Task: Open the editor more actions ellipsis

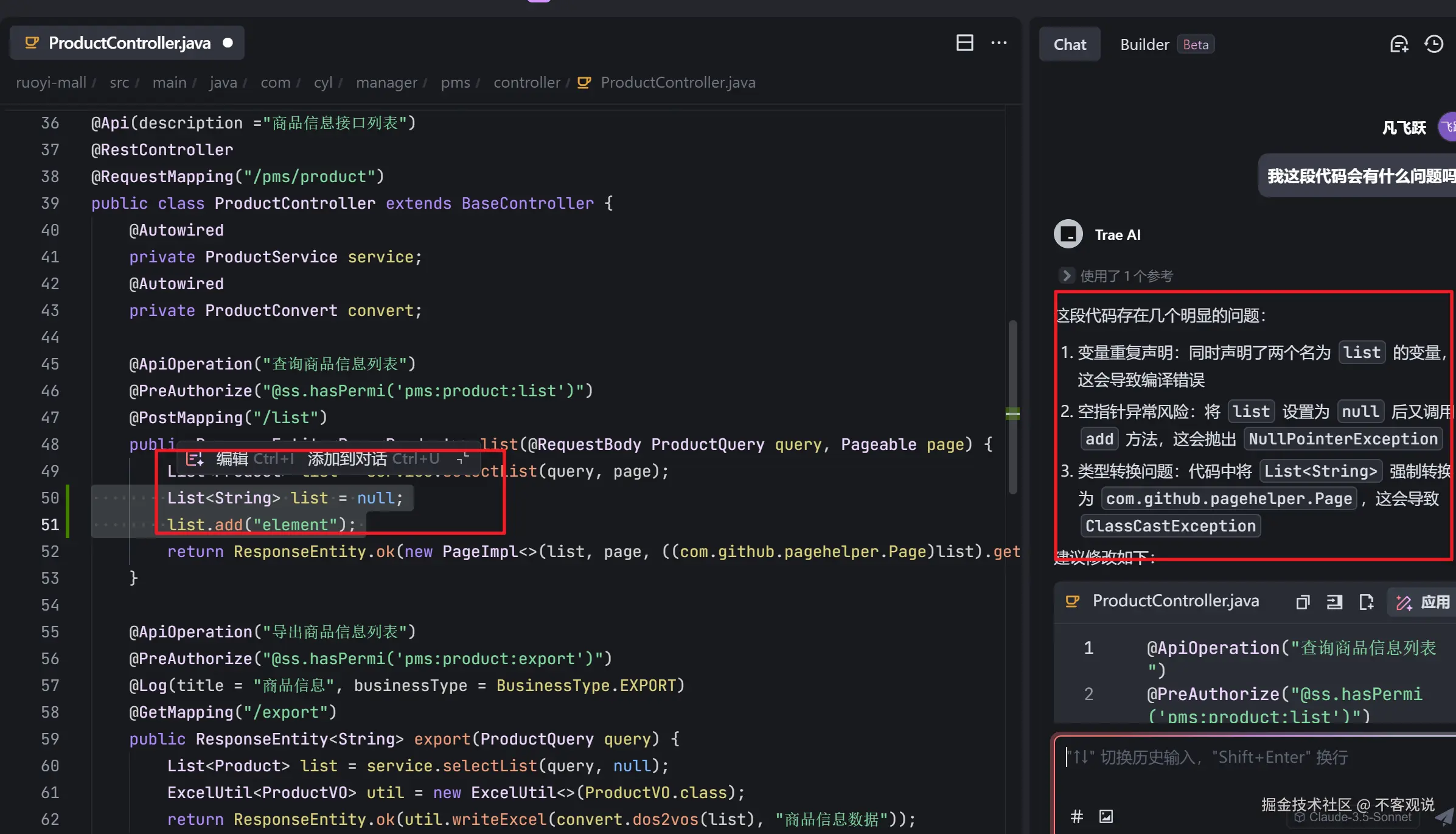Action: (998, 43)
